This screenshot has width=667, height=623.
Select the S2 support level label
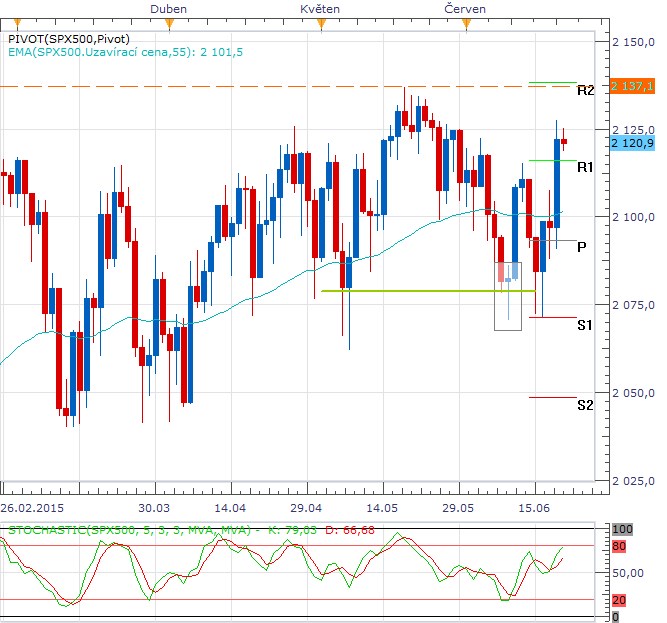[585, 405]
